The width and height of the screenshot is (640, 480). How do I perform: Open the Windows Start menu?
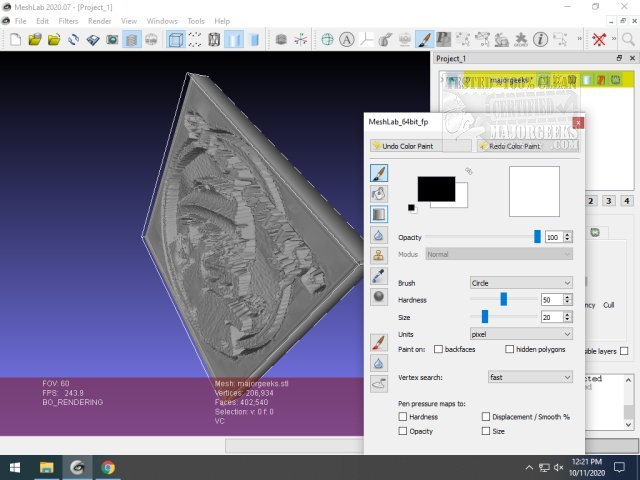click(15, 467)
